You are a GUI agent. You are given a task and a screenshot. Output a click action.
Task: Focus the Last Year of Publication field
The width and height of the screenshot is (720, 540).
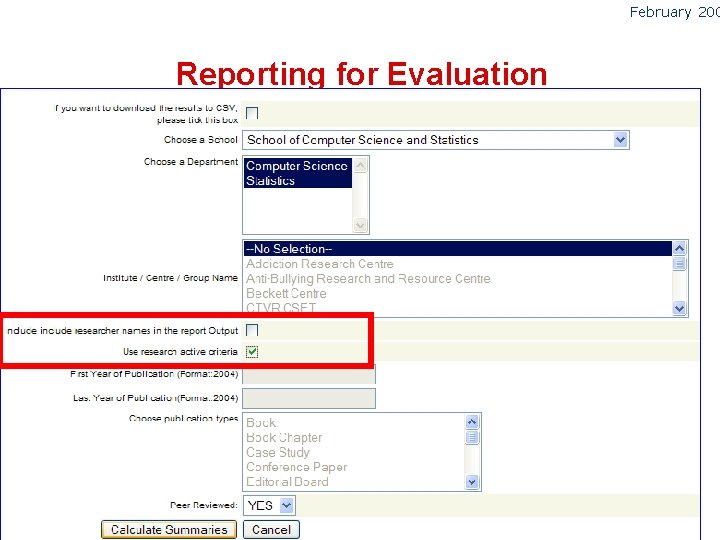[309, 398]
